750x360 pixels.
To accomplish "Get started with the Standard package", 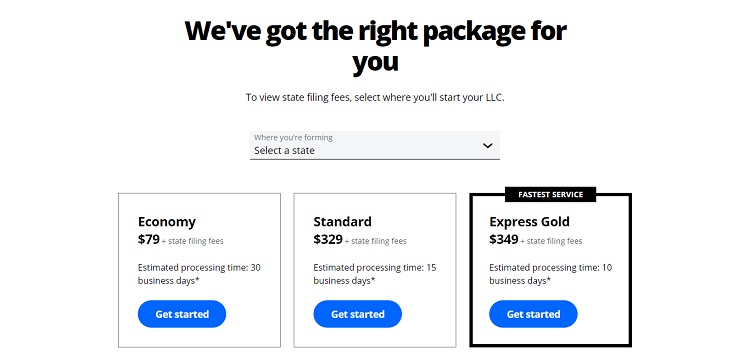I will pyautogui.click(x=357, y=314).
